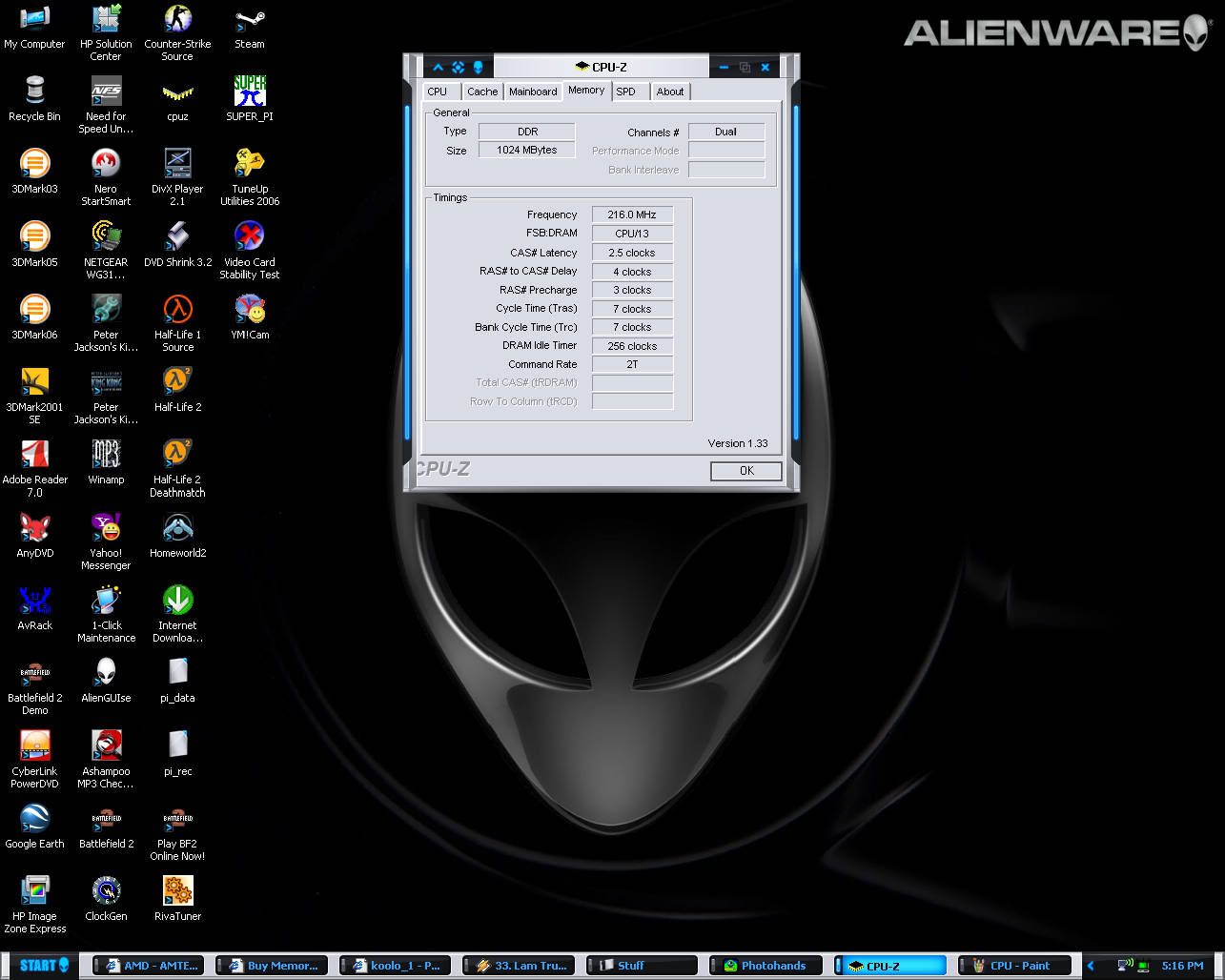Viewport: 1225px width, 980px height.
Task: Switch to Cache tab
Action: [482, 92]
